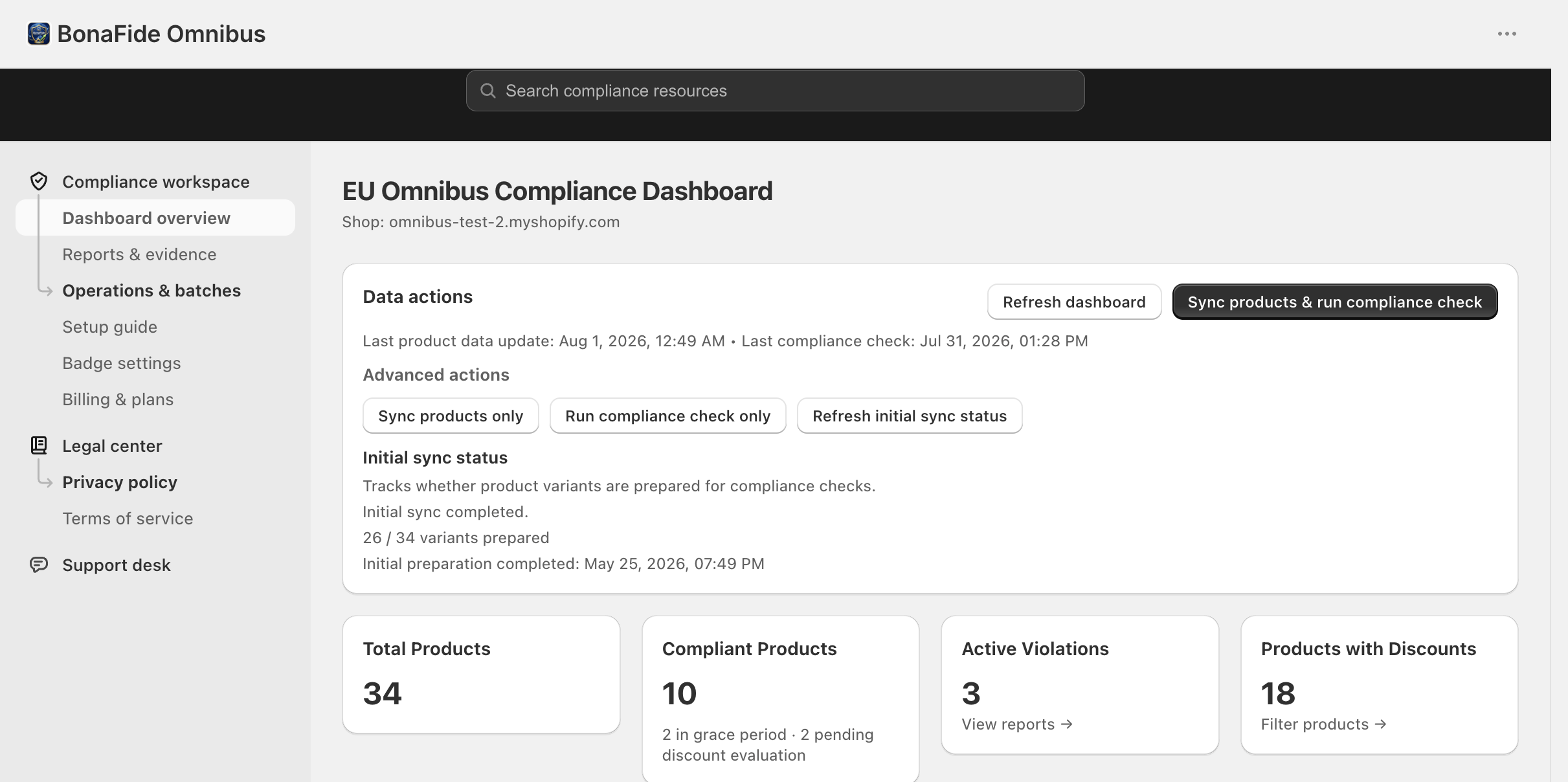Screen dimensions: 1568x782
Task: Click the Compliance workspace shield icon
Action: [39, 181]
